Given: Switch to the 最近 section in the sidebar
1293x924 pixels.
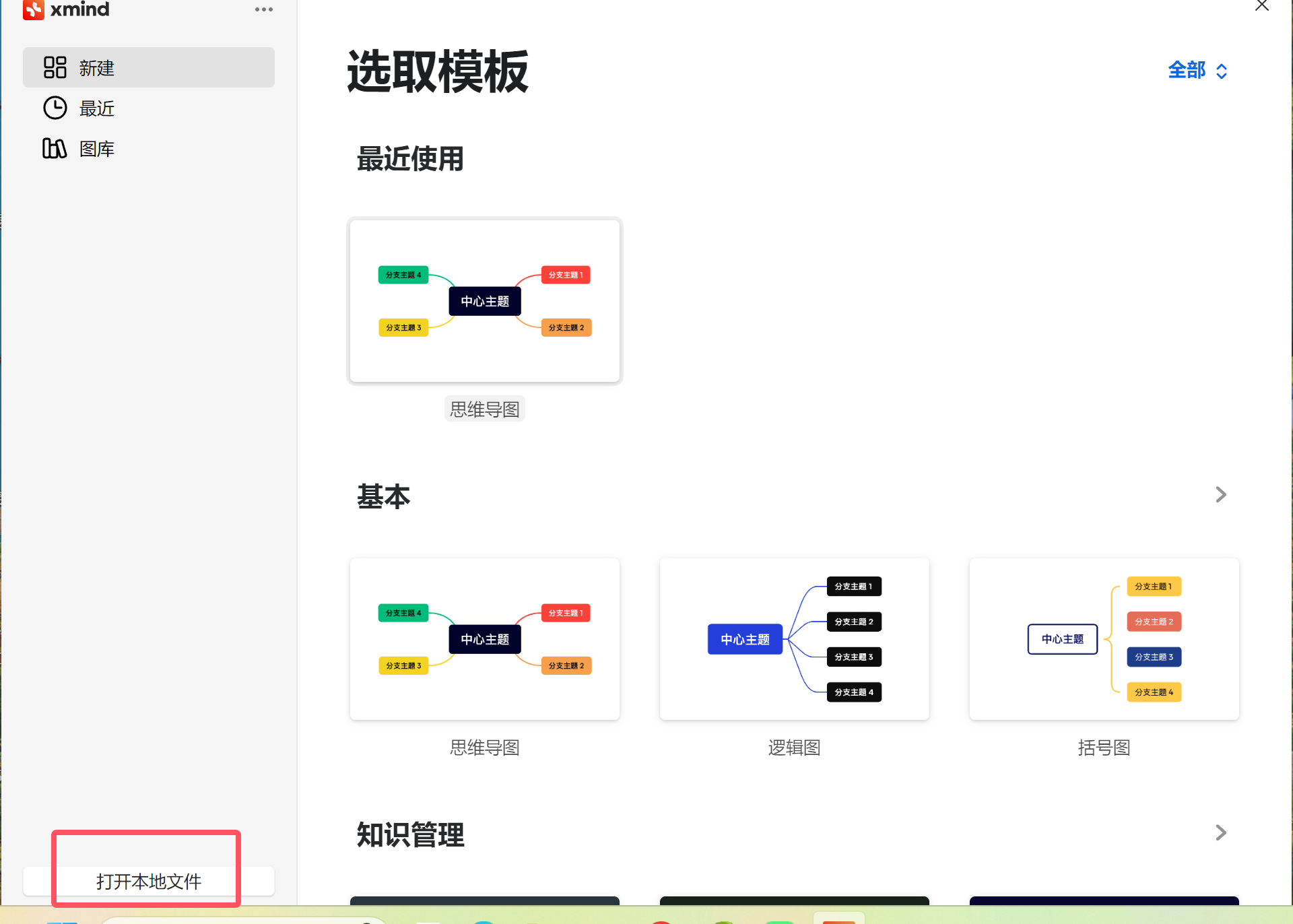Looking at the screenshot, I should coord(96,108).
